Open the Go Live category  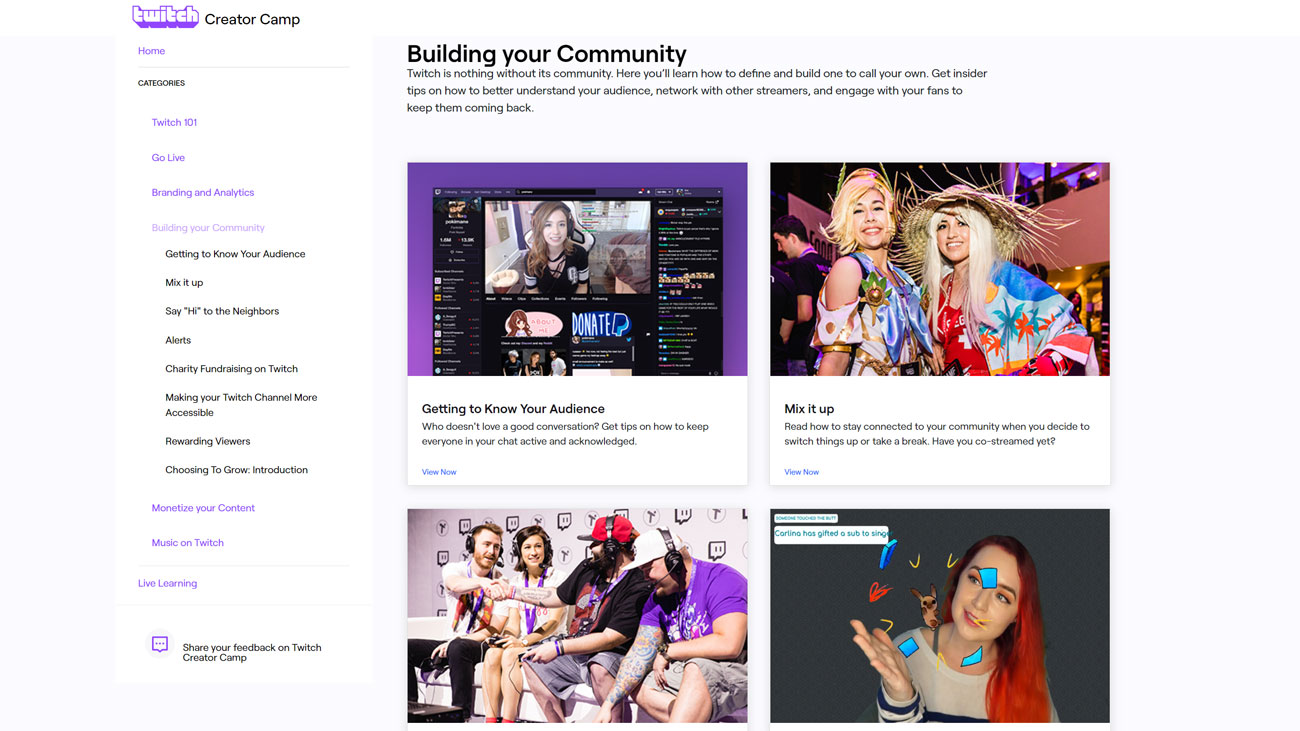(x=168, y=157)
